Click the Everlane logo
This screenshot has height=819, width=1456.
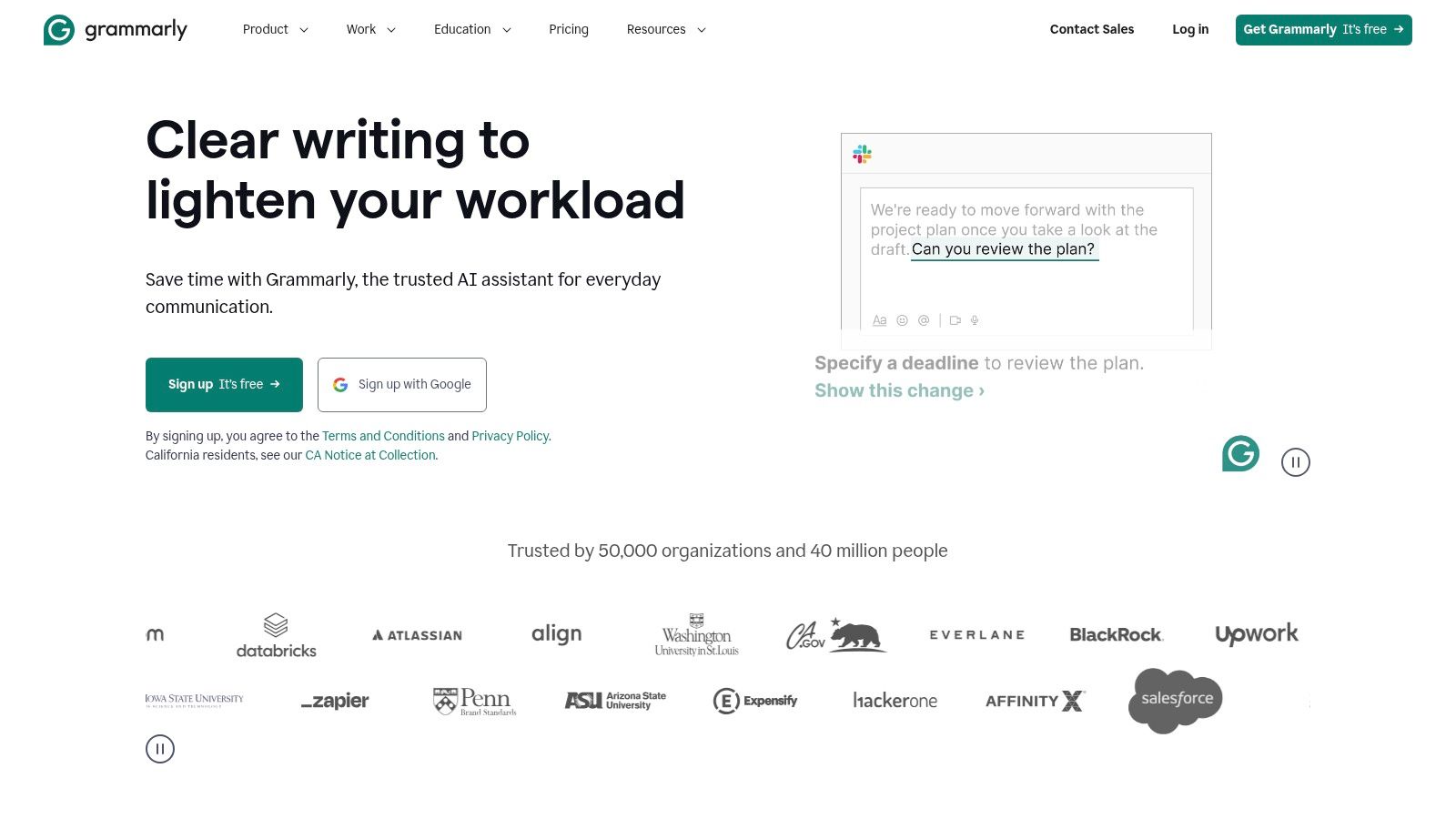[x=977, y=635]
